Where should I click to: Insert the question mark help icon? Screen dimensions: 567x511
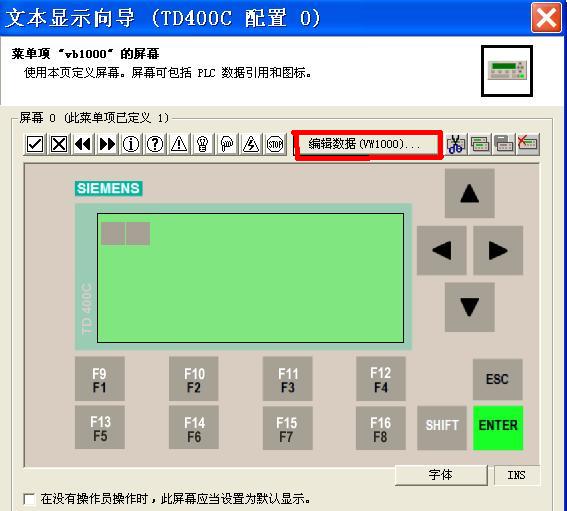155,144
